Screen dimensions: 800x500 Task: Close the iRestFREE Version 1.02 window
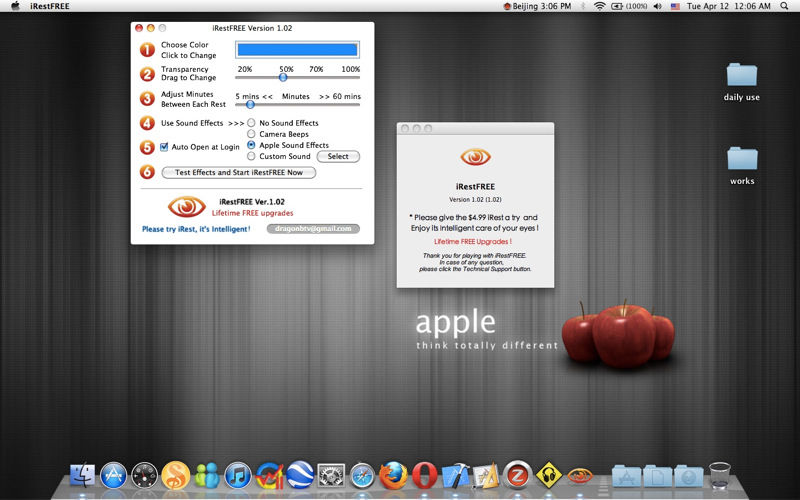coord(139,28)
